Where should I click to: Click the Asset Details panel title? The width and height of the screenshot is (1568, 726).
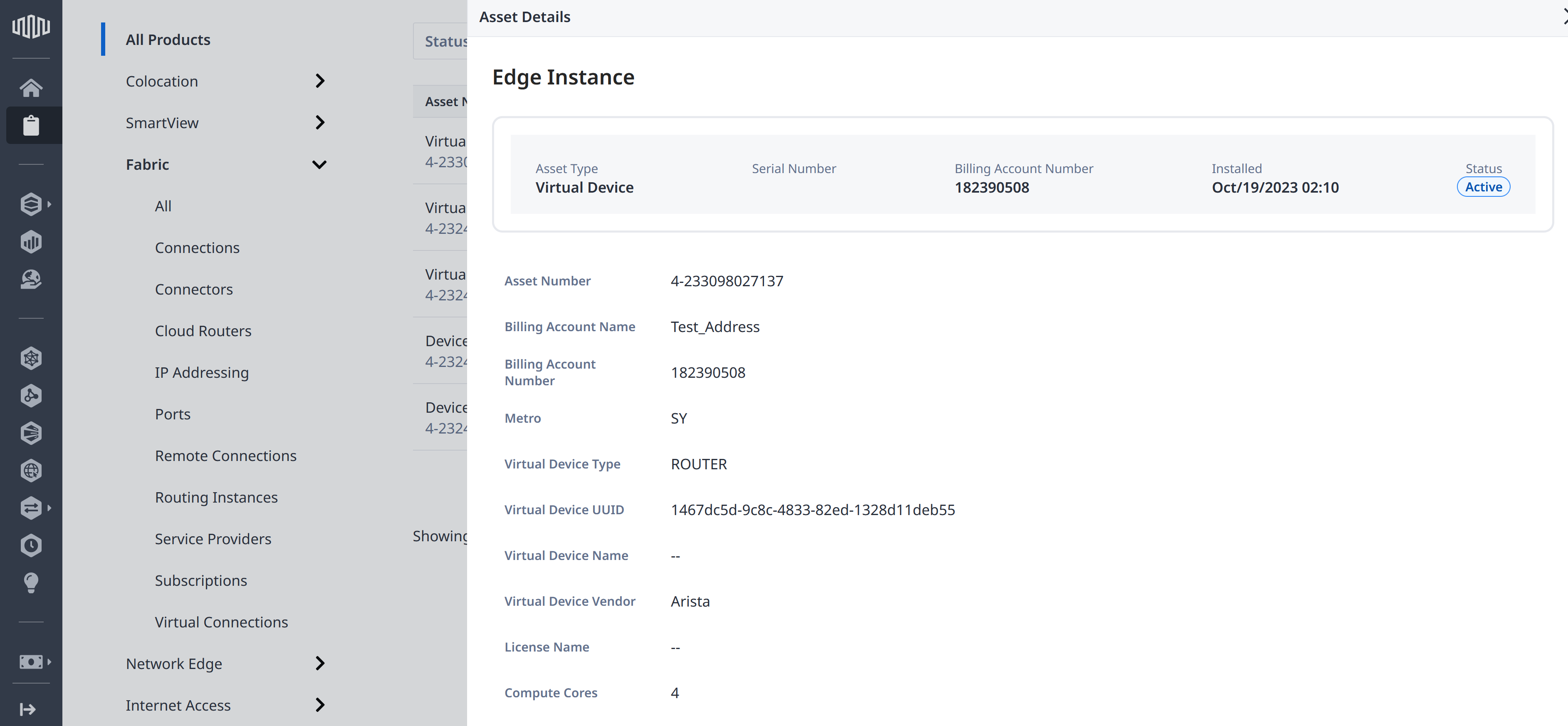coord(525,17)
